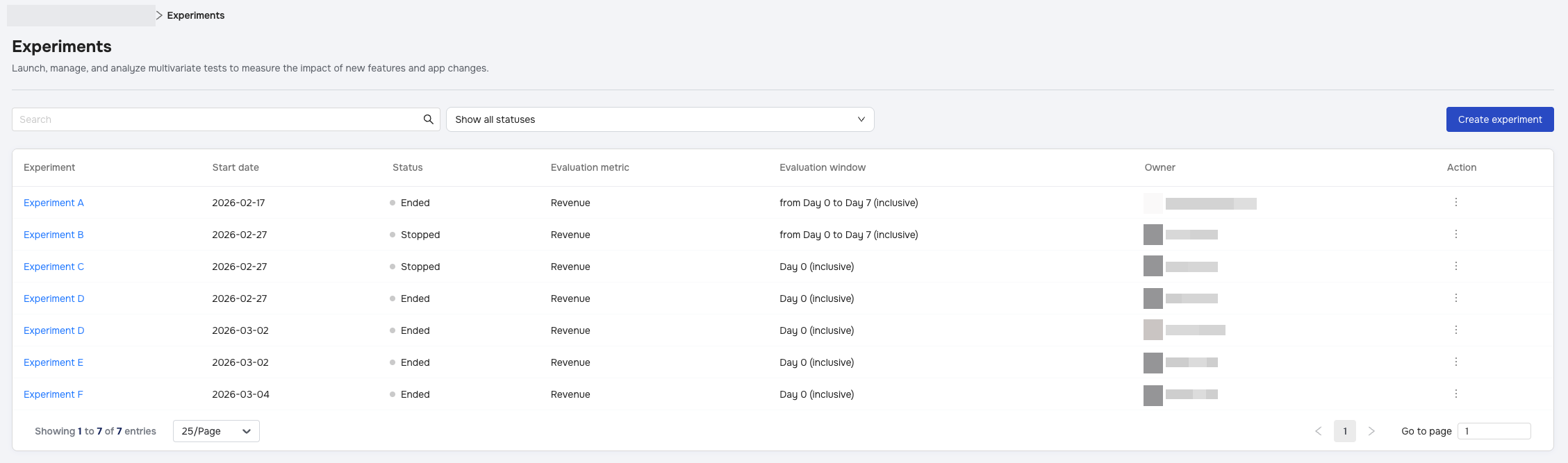Open three-dot menu for Experiment E
Image resolution: width=1568 pixels, height=463 pixels.
(x=1455, y=362)
